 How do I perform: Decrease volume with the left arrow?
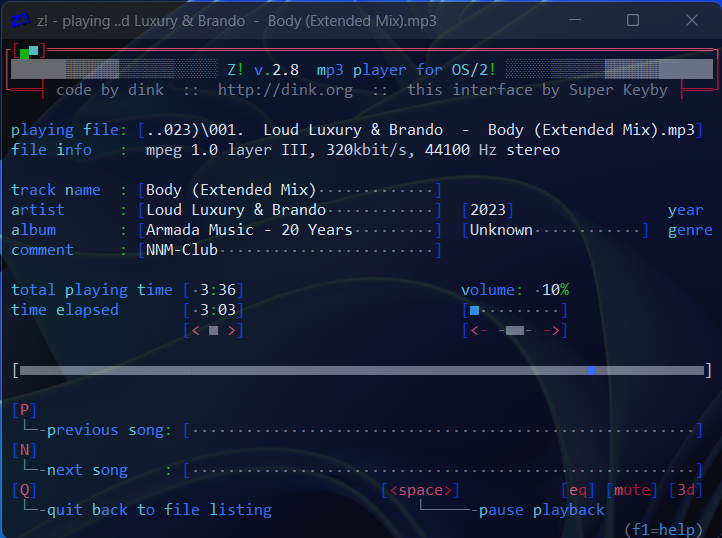click(479, 330)
